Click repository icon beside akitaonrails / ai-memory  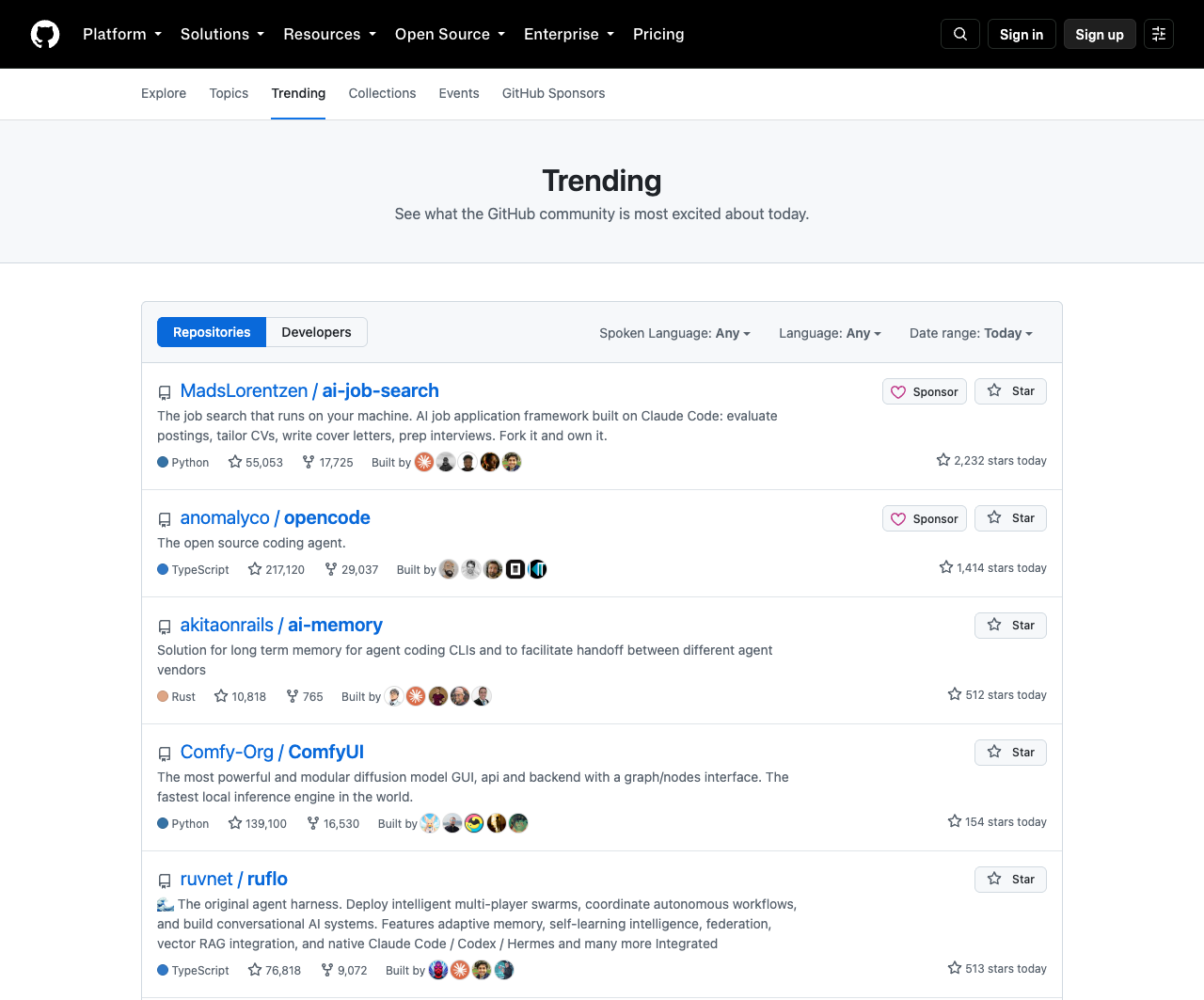coord(165,627)
